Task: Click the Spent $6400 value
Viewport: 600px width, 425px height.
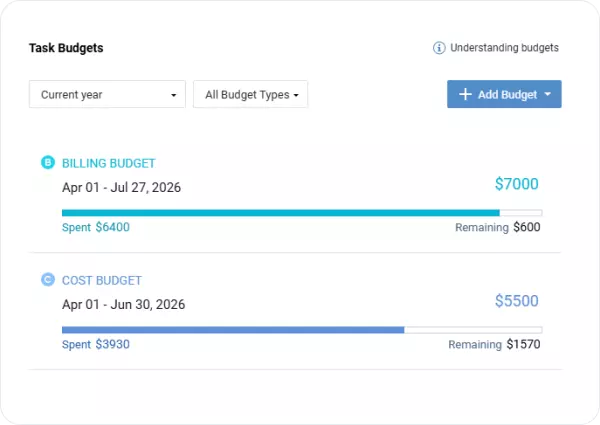Action: coord(96,227)
